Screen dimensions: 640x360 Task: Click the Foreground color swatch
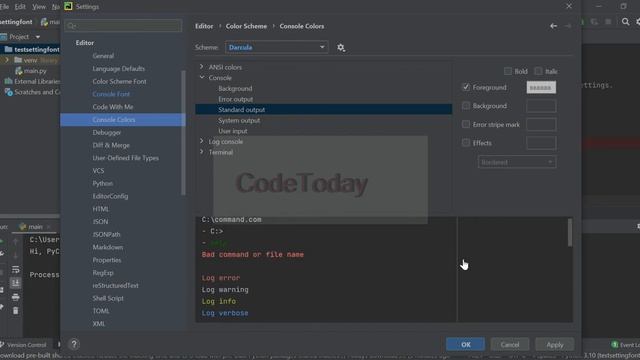[x=541, y=87]
